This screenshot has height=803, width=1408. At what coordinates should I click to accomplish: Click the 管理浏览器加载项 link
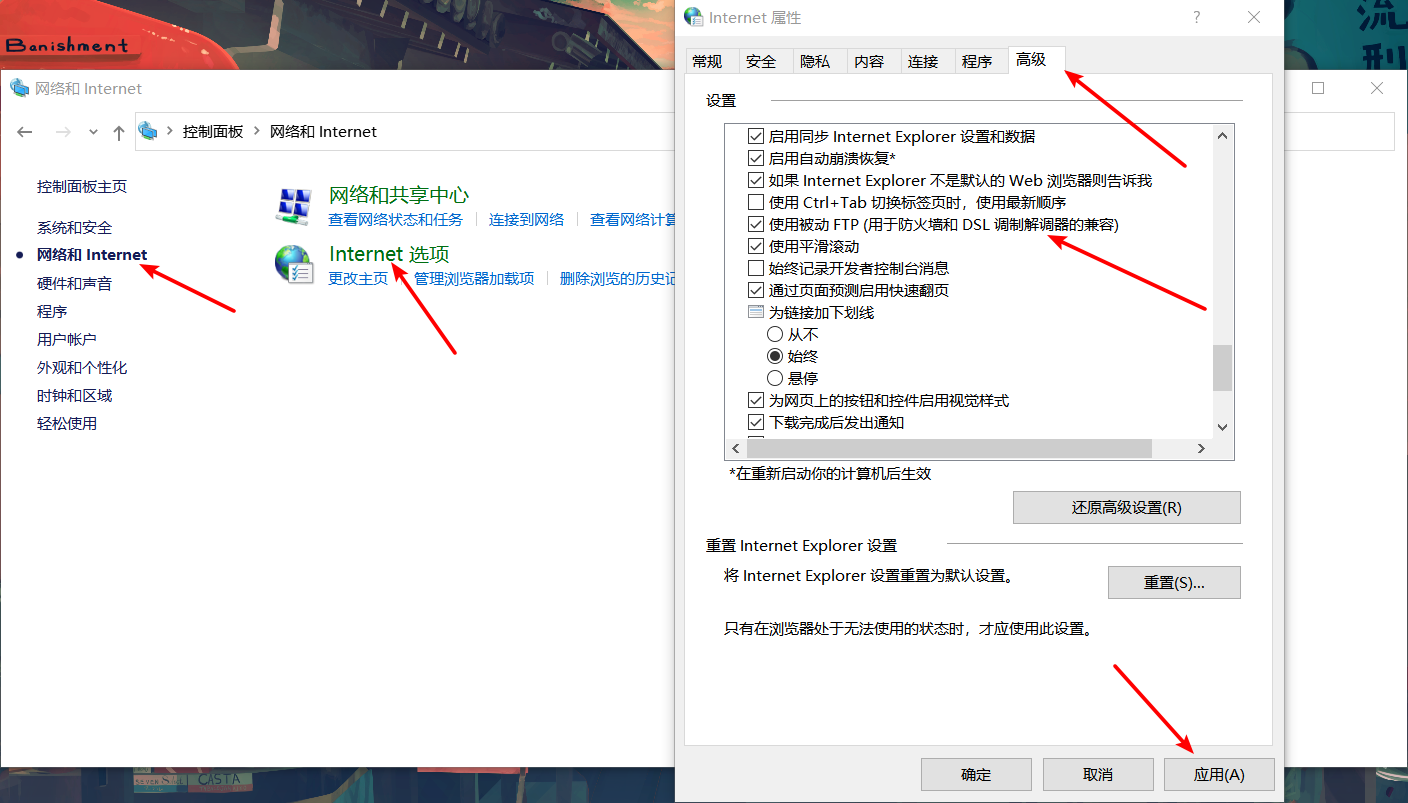click(474, 278)
